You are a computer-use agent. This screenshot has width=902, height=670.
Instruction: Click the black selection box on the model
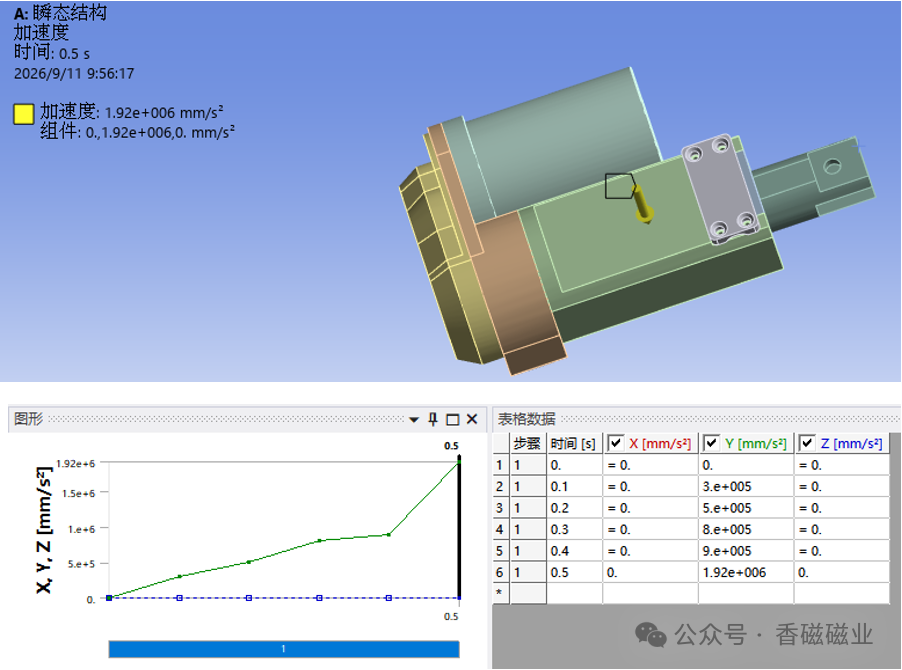620,186
